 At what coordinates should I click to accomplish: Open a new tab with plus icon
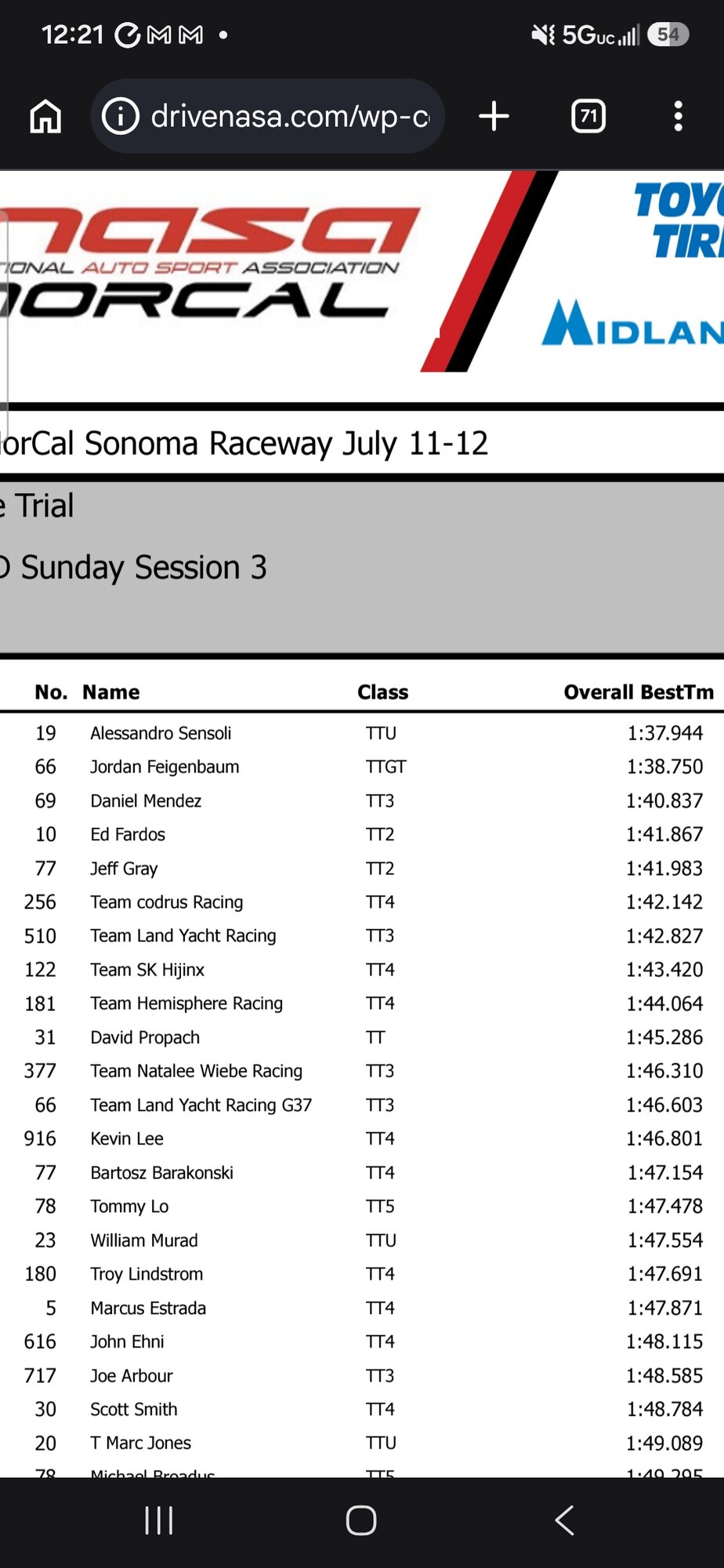click(494, 117)
